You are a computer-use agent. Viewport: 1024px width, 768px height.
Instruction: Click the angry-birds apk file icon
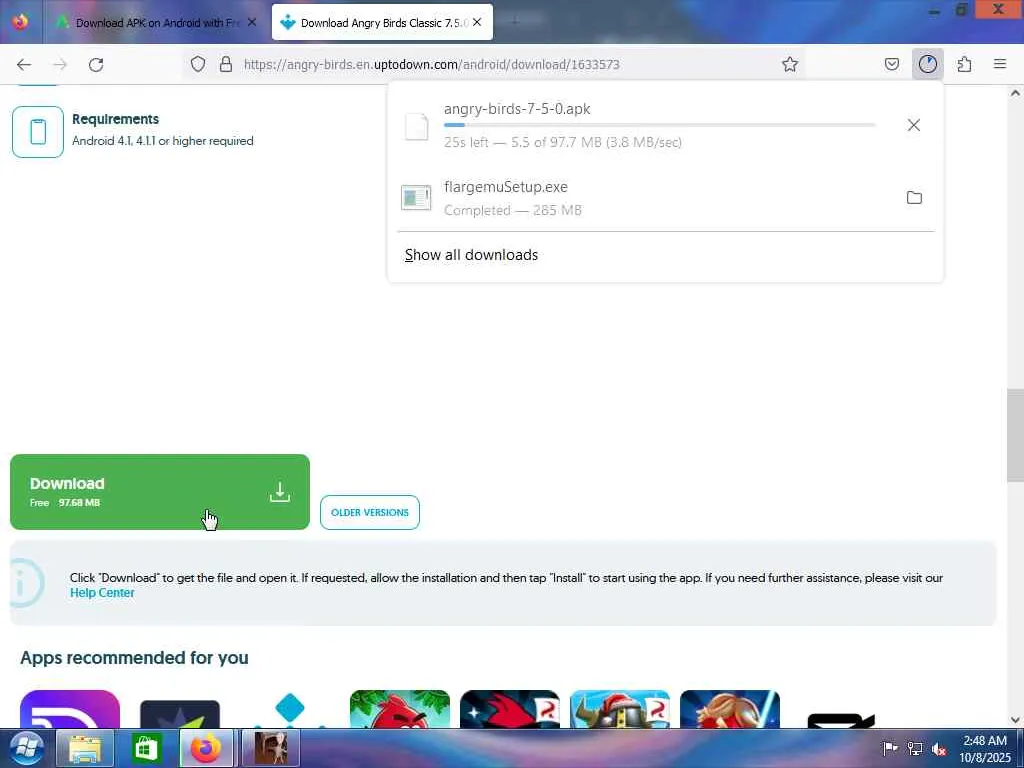click(416, 126)
